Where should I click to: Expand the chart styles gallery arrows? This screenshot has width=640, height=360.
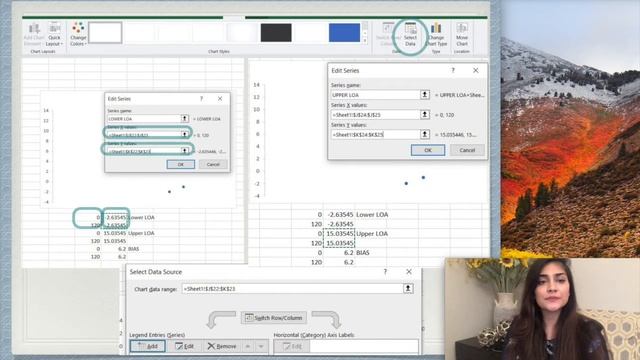tap(365, 40)
